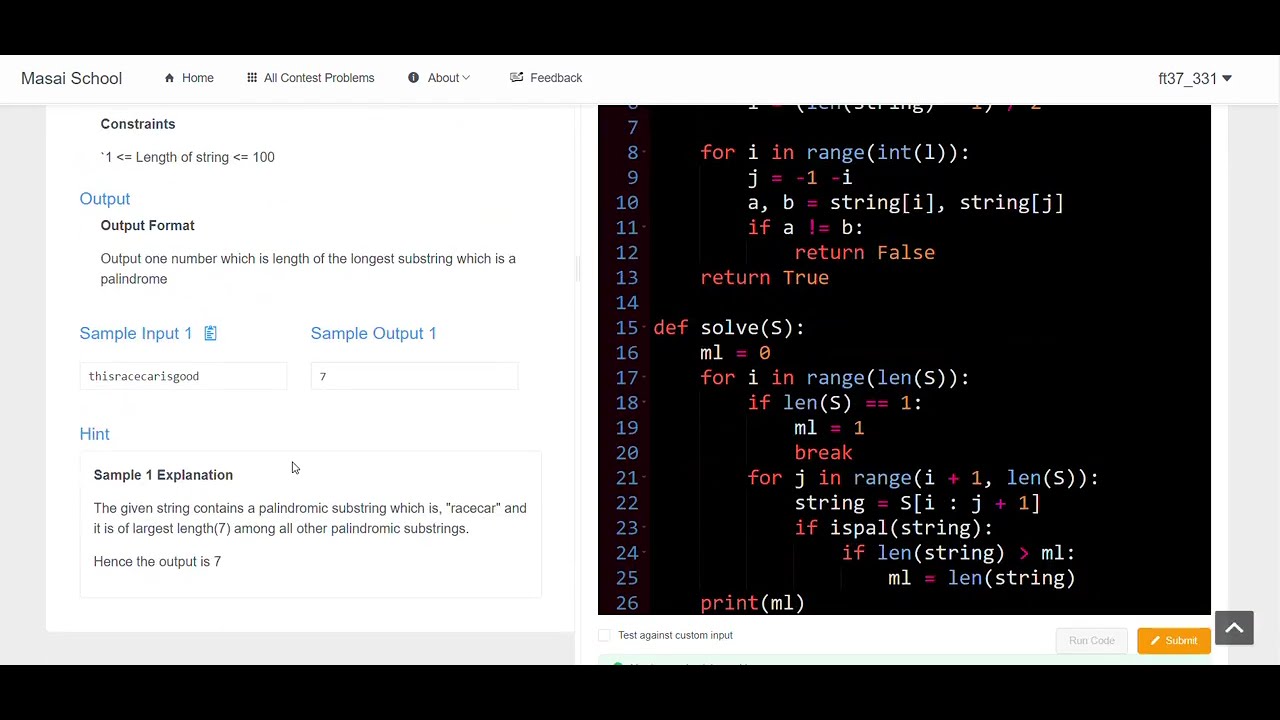This screenshot has height=720, width=1280.
Task: Click the code line 'ml = len(string)'
Action: coord(981,578)
